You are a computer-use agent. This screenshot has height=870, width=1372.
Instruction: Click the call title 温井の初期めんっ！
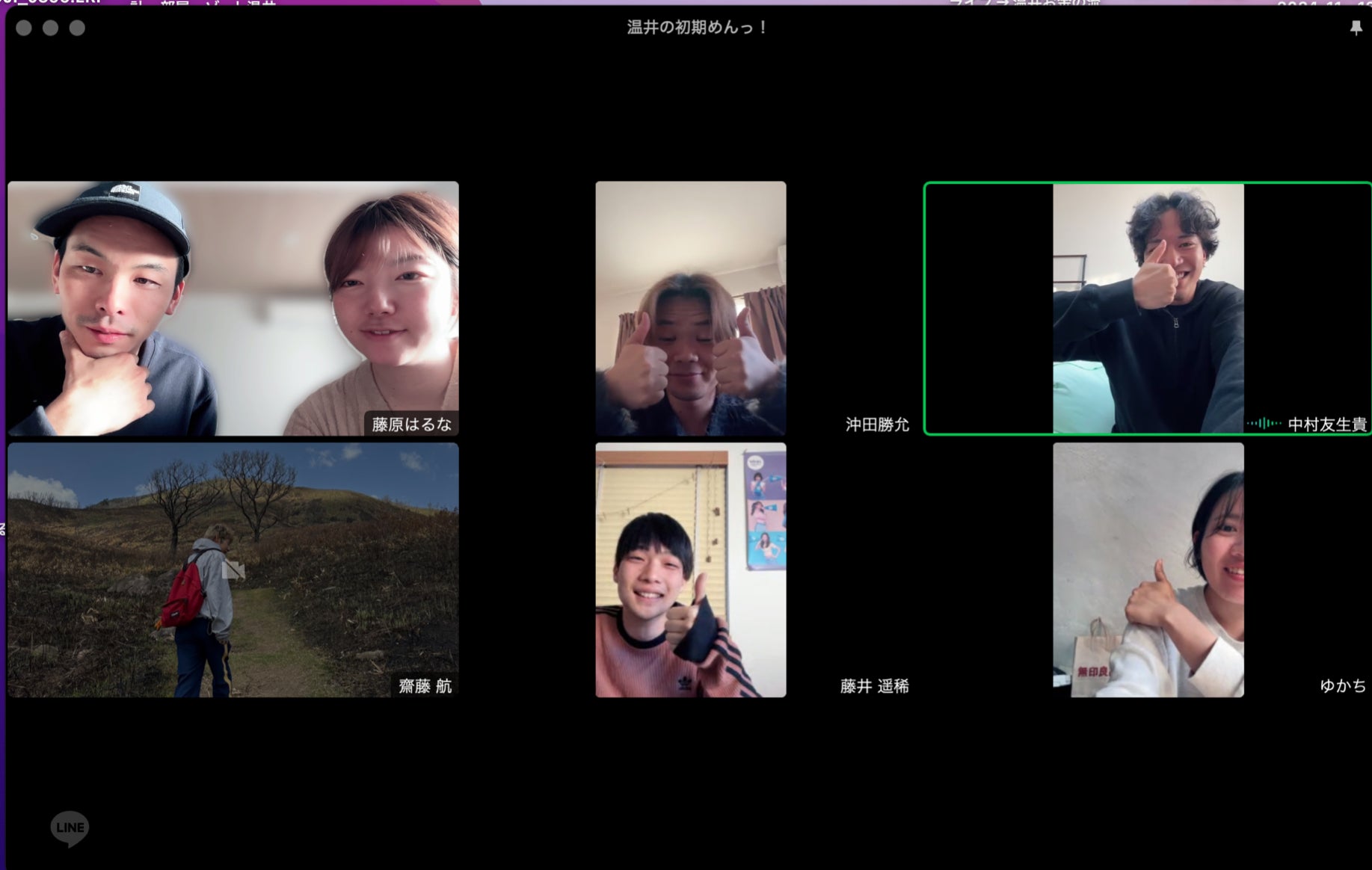pyautogui.click(x=698, y=28)
